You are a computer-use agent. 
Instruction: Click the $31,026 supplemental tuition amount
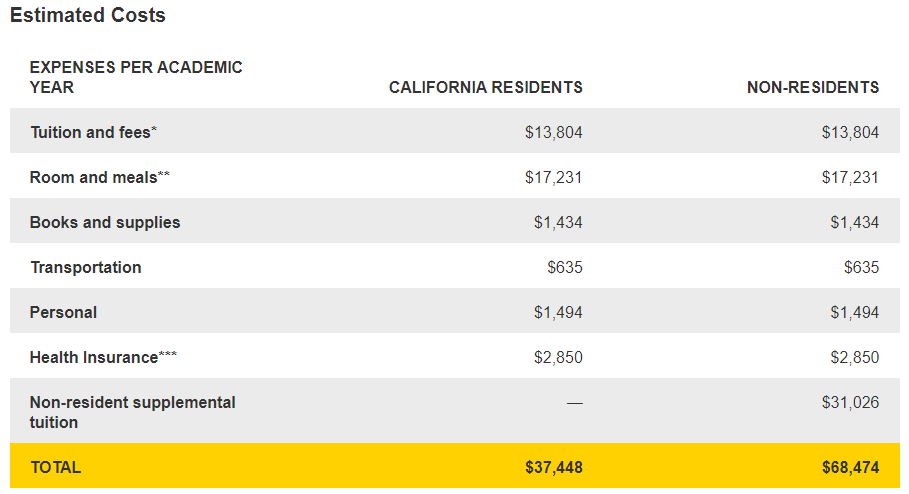[x=850, y=402]
